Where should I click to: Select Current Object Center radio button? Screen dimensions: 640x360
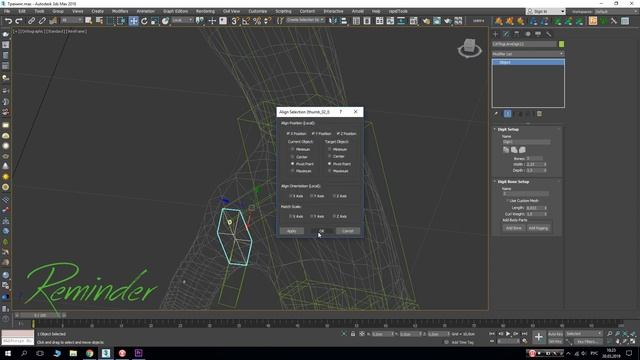(292, 157)
